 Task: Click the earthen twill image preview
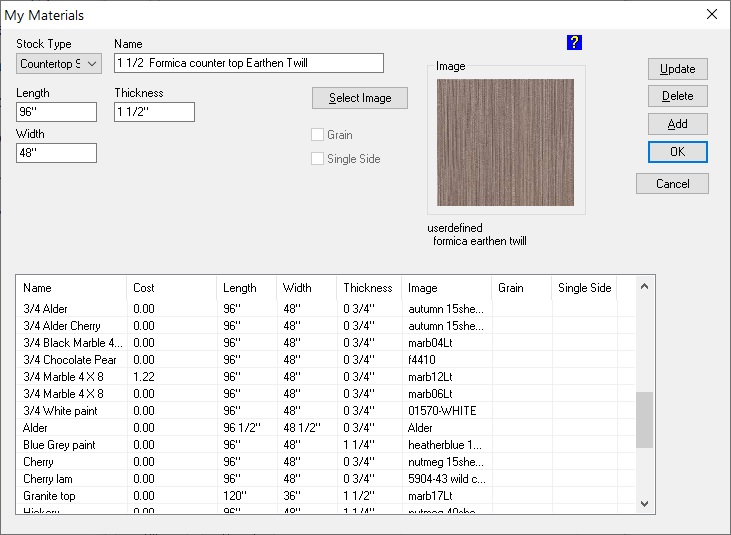tap(505, 142)
